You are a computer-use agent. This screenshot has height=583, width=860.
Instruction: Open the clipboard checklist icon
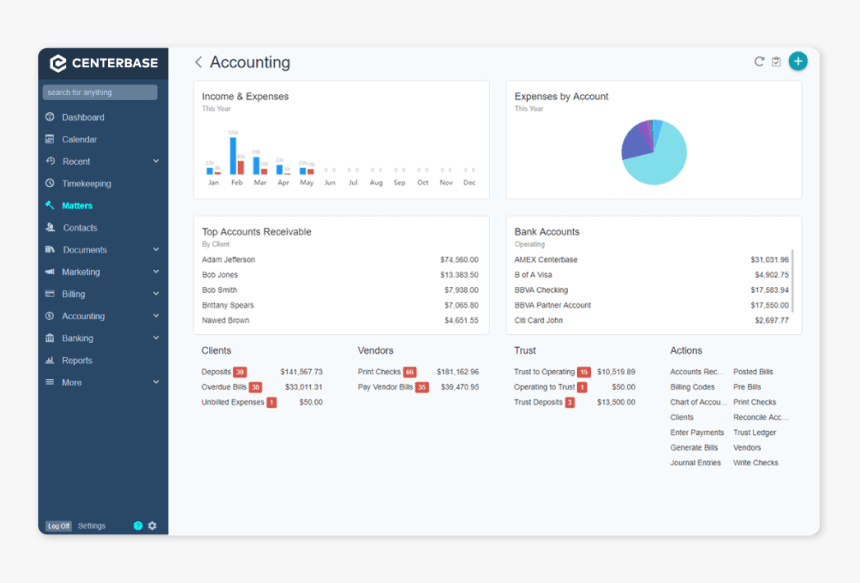(x=776, y=61)
